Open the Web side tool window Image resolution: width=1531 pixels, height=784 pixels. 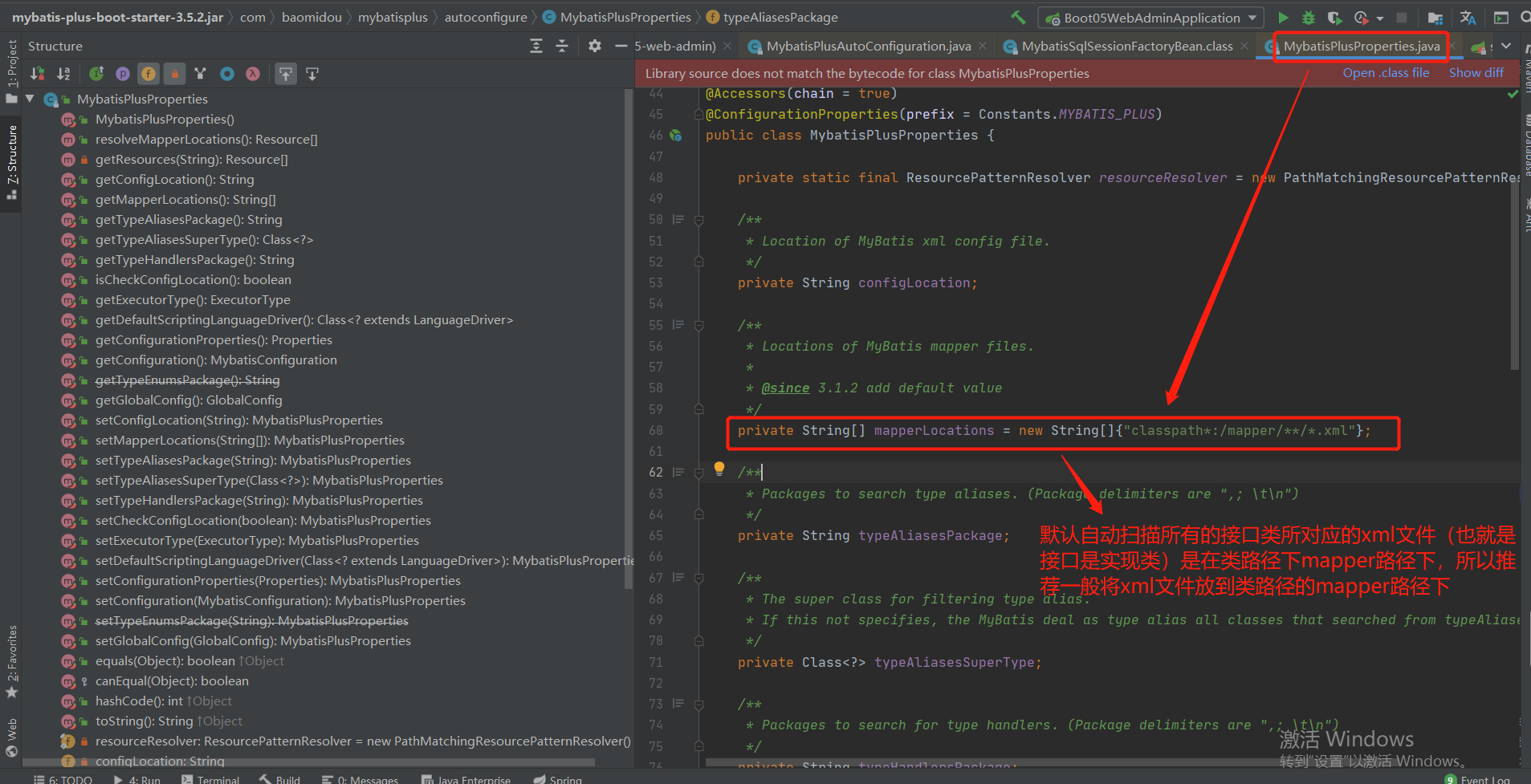click(11, 738)
